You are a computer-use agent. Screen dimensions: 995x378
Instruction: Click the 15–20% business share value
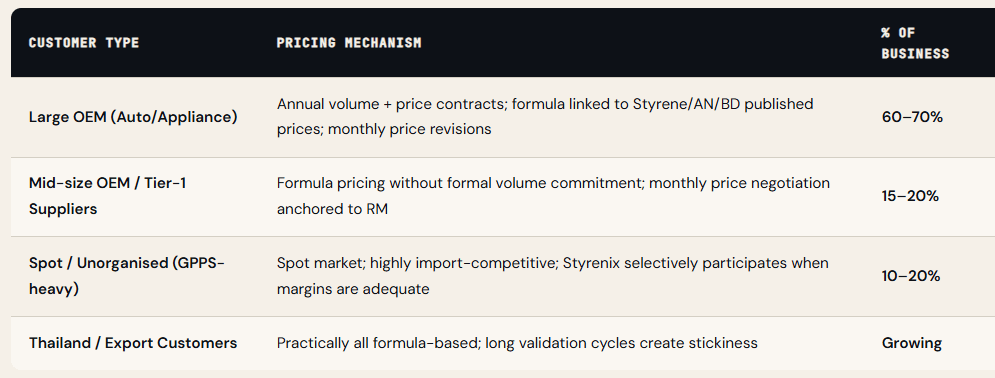910,196
